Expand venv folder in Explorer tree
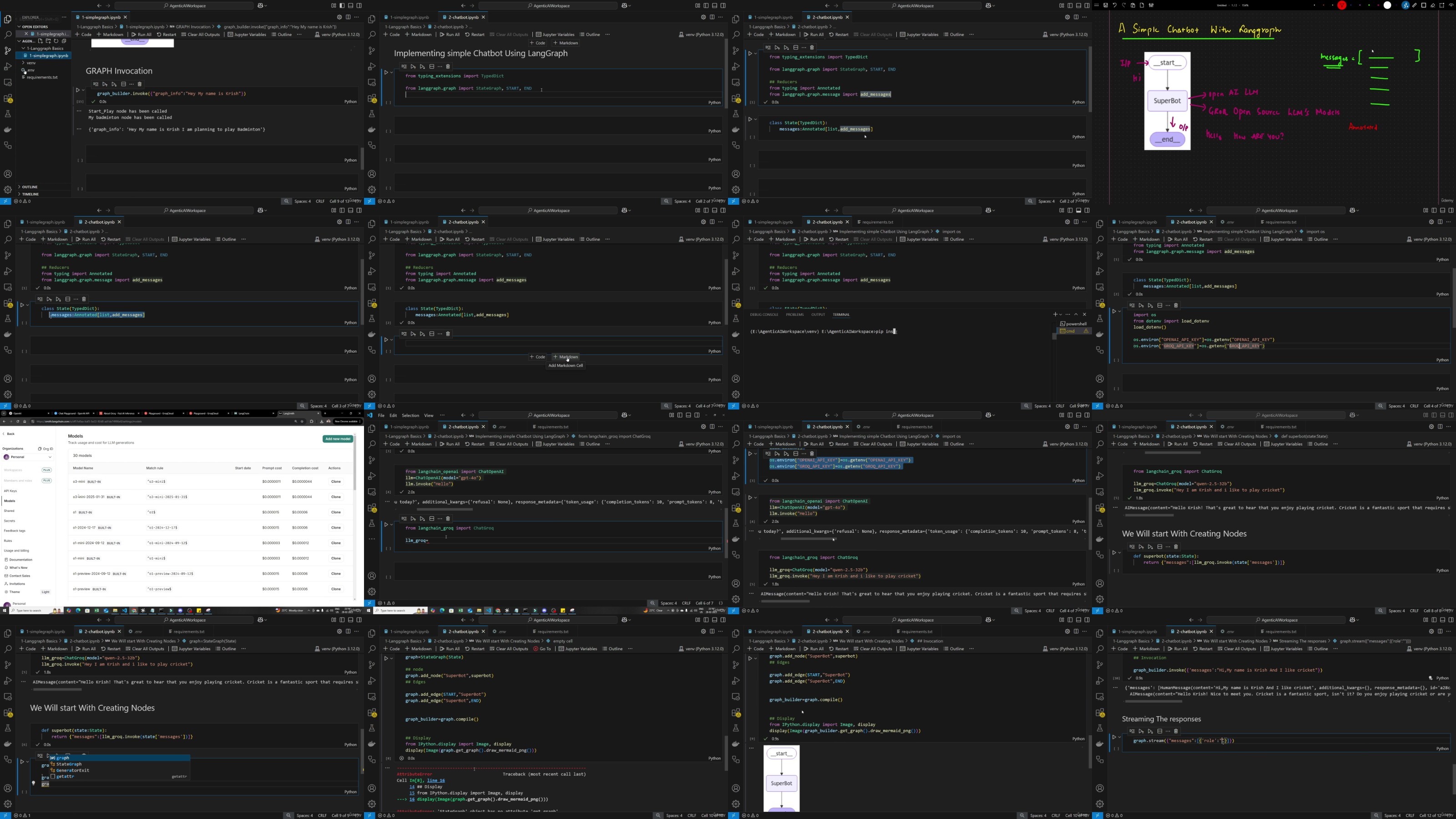 23,63
